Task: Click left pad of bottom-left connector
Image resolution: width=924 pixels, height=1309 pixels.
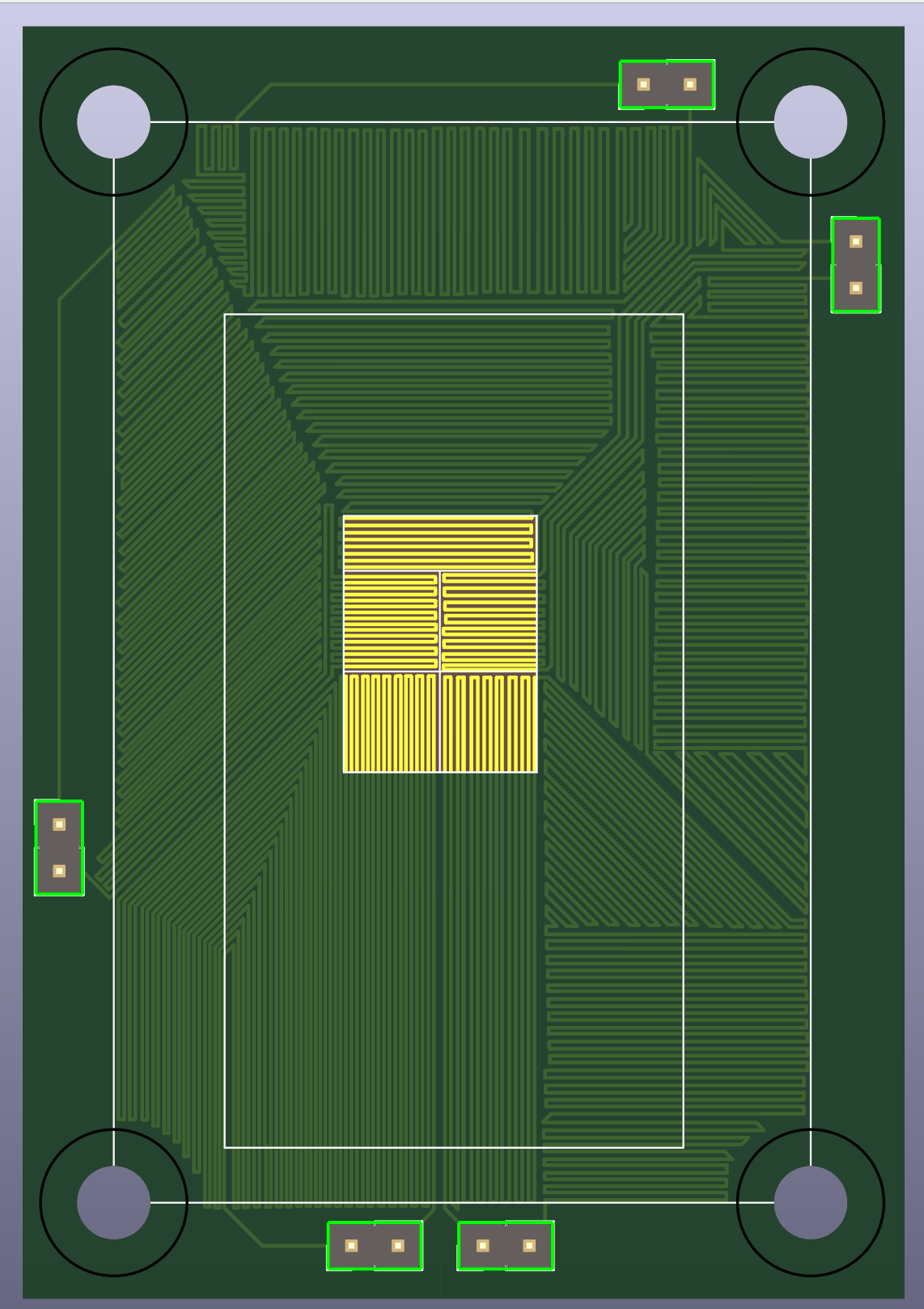Action: pos(351,1246)
